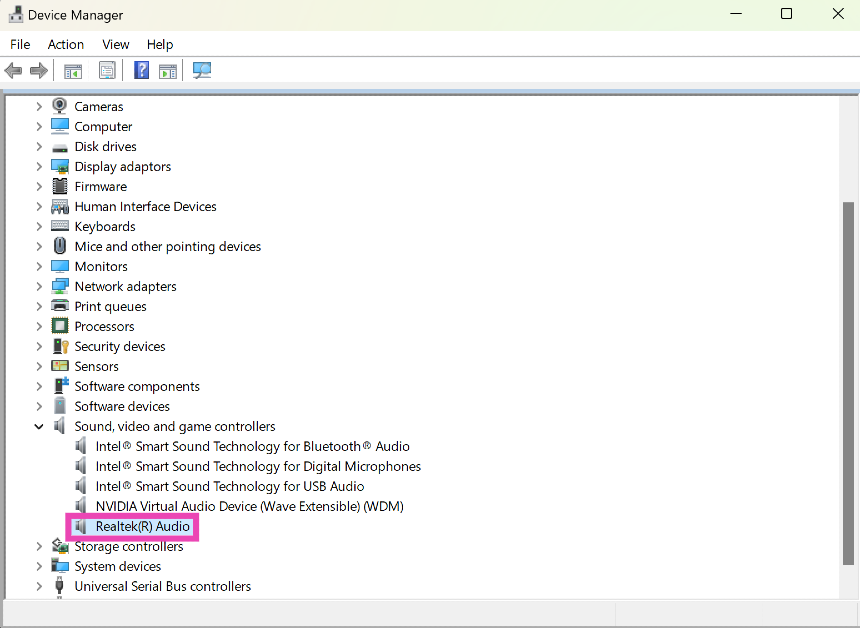The image size is (860, 628).
Task: Open the Action menu
Action: tap(66, 44)
